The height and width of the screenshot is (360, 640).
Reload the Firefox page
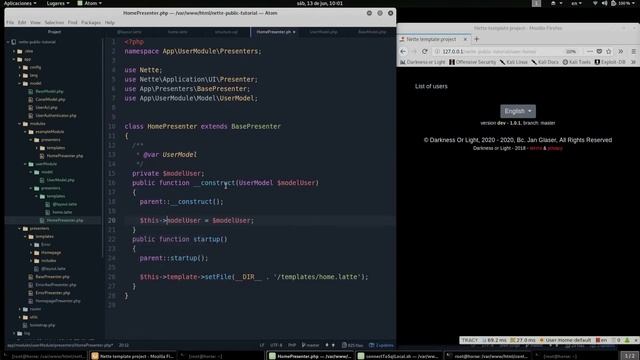[x=425, y=51]
